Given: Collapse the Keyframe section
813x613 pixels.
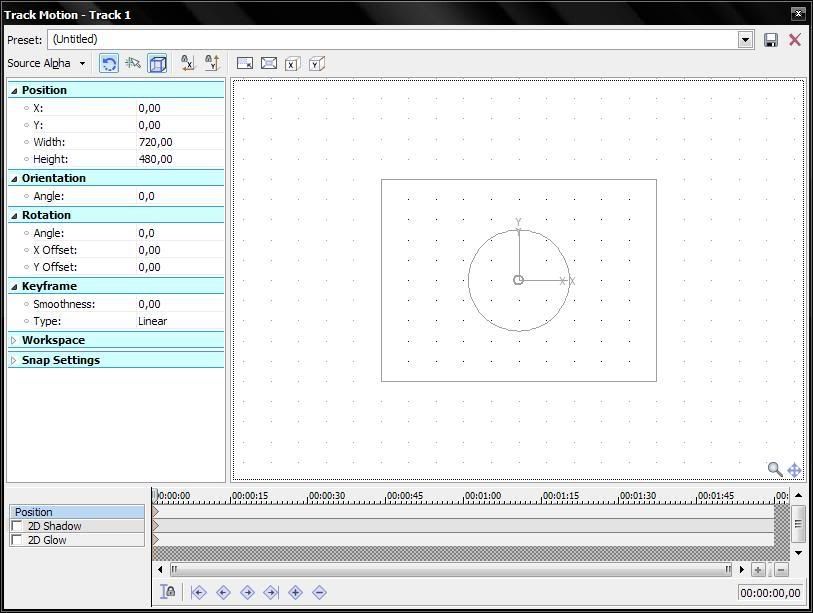Looking at the screenshot, I should [14, 287].
